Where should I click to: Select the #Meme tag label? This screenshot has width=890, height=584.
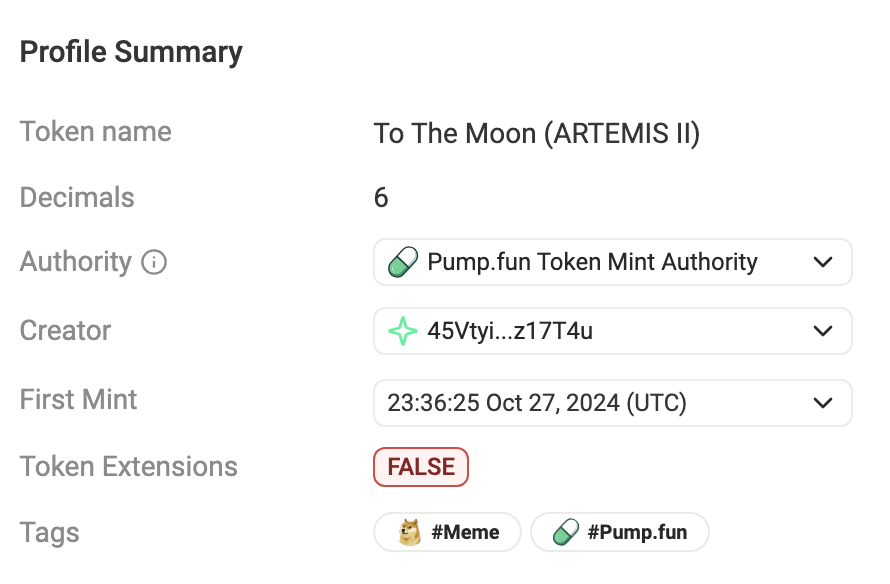[x=465, y=532]
